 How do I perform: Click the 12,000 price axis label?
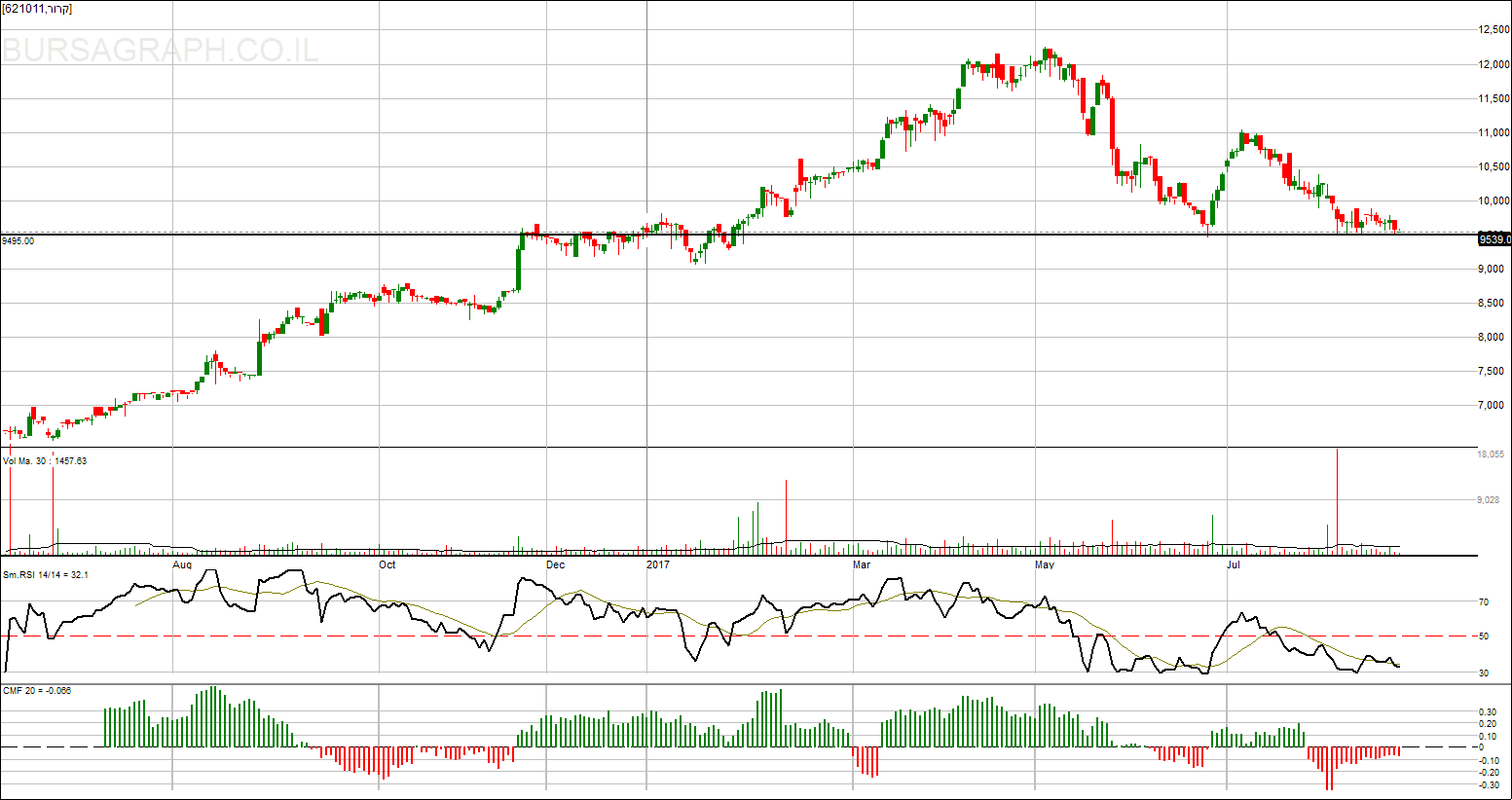[1494, 64]
